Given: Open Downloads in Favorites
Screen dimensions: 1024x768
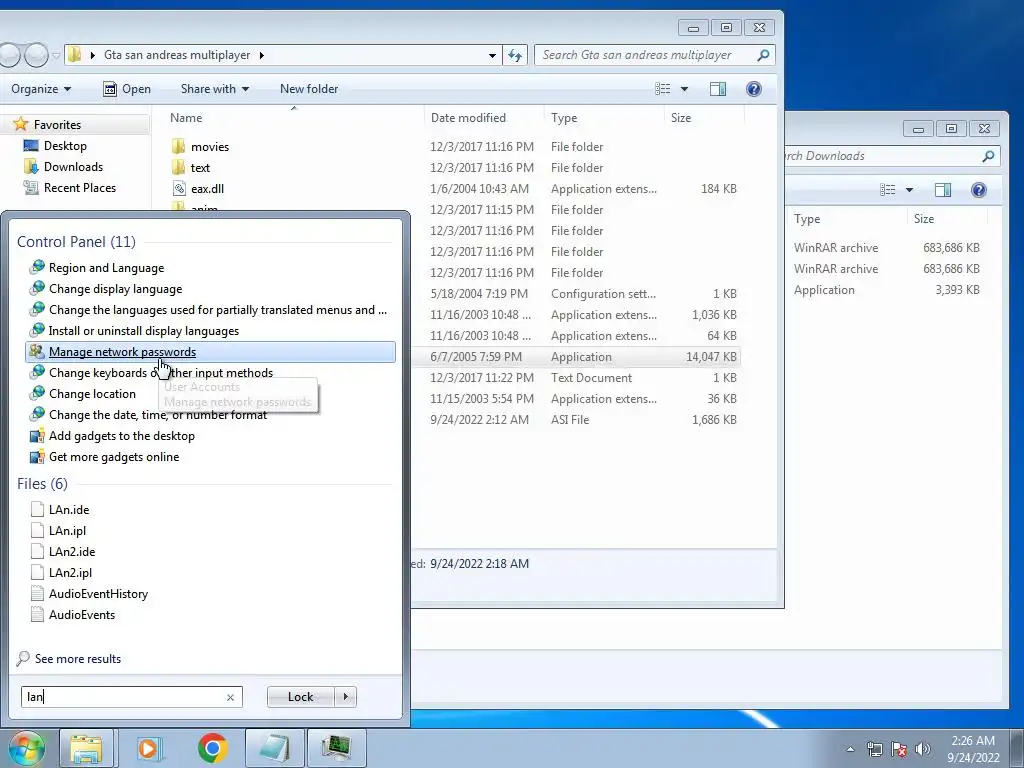Looking at the screenshot, I should point(73,167).
